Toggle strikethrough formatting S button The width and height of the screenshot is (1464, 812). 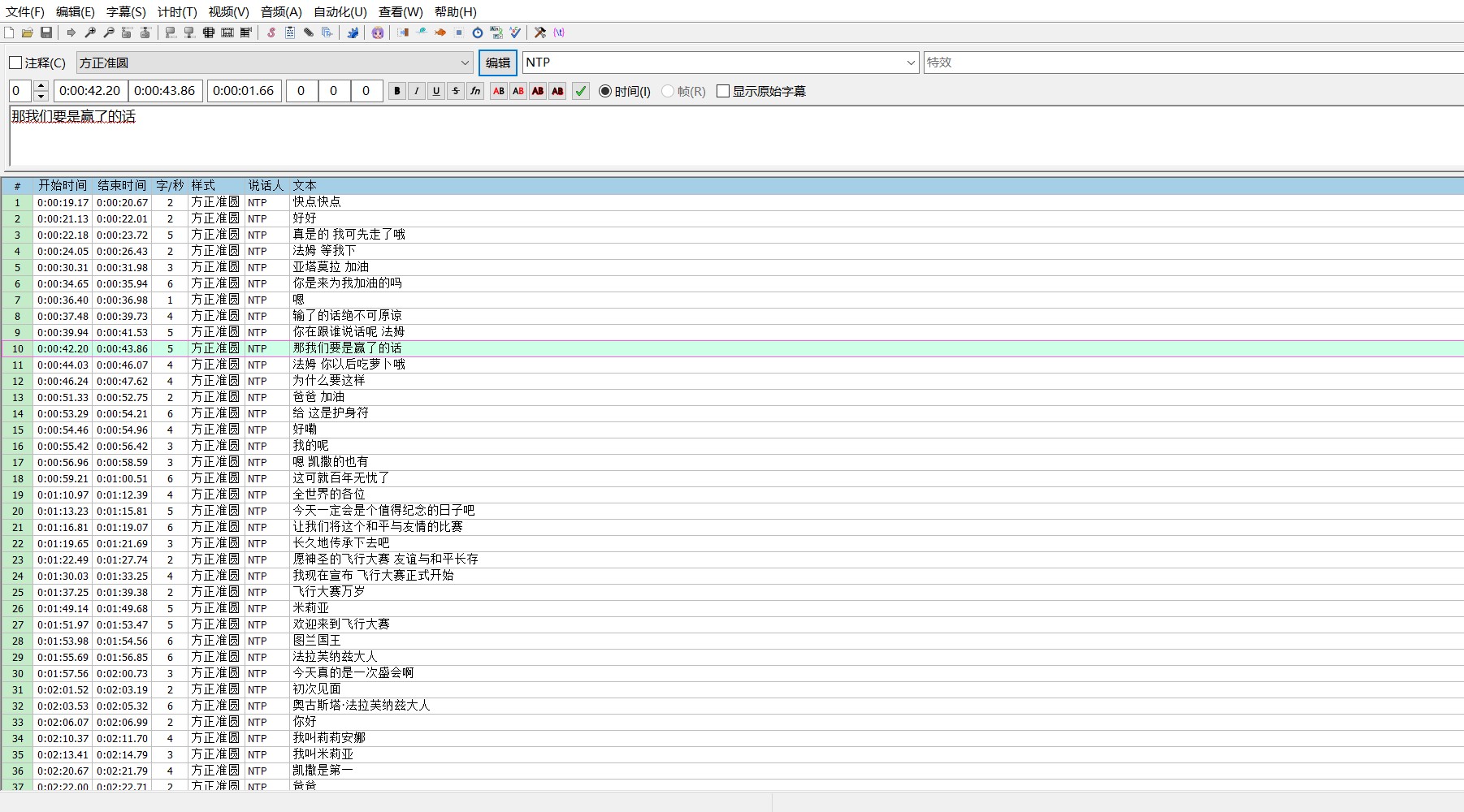pos(456,91)
